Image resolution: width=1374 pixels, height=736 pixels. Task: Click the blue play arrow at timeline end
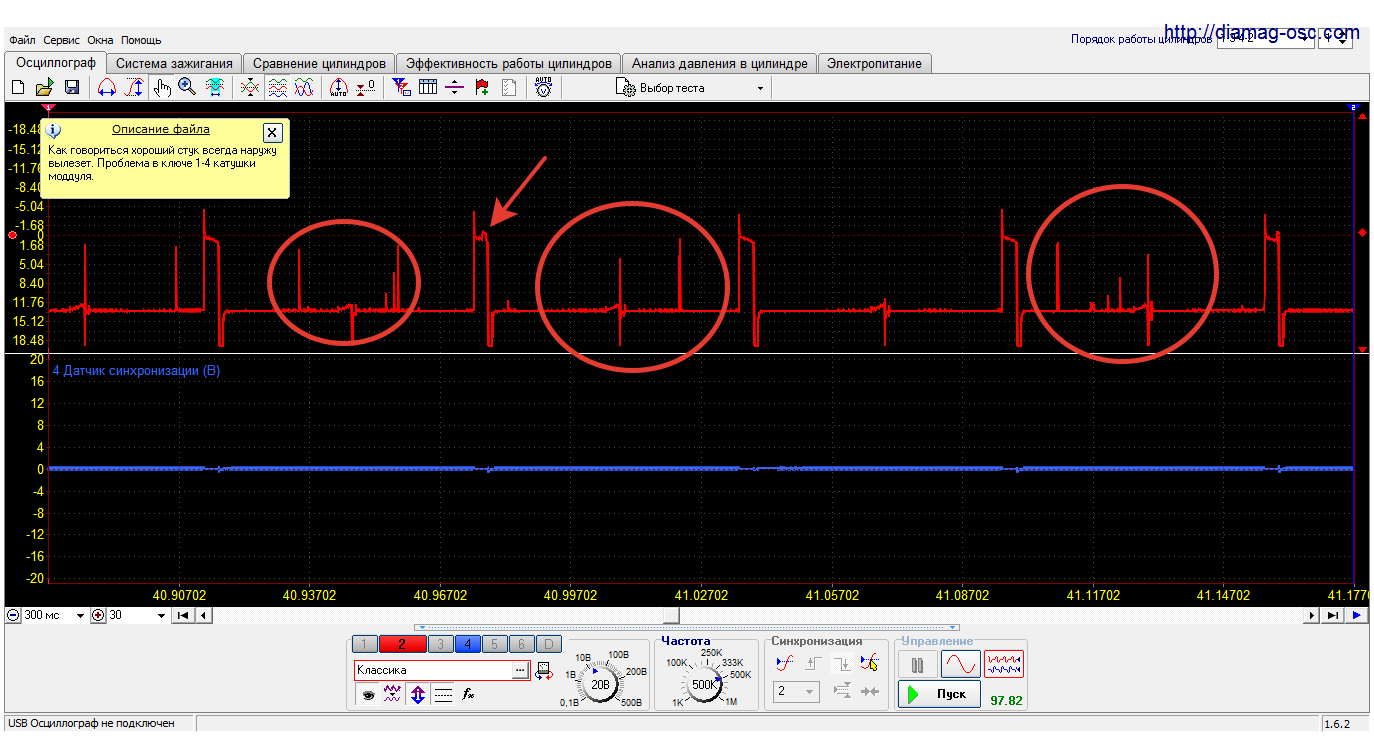click(1356, 616)
